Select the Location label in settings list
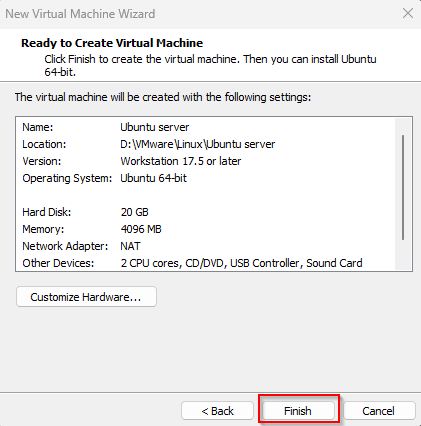 (x=44, y=144)
